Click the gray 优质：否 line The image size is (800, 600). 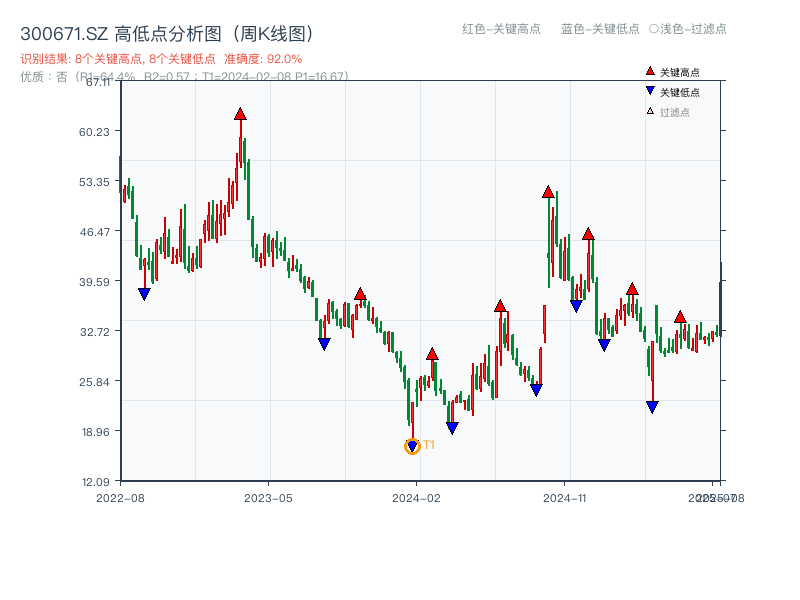click(184, 77)
